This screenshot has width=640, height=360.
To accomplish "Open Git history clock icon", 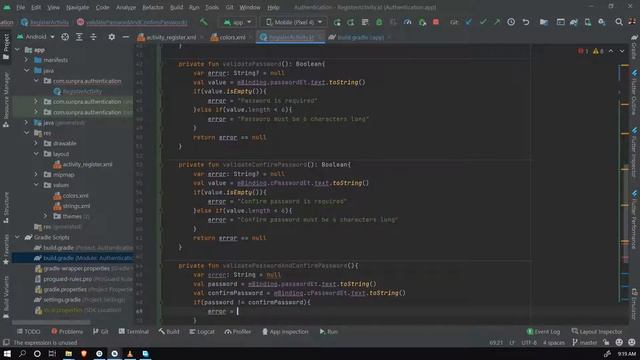I will [x=511, y=22].
